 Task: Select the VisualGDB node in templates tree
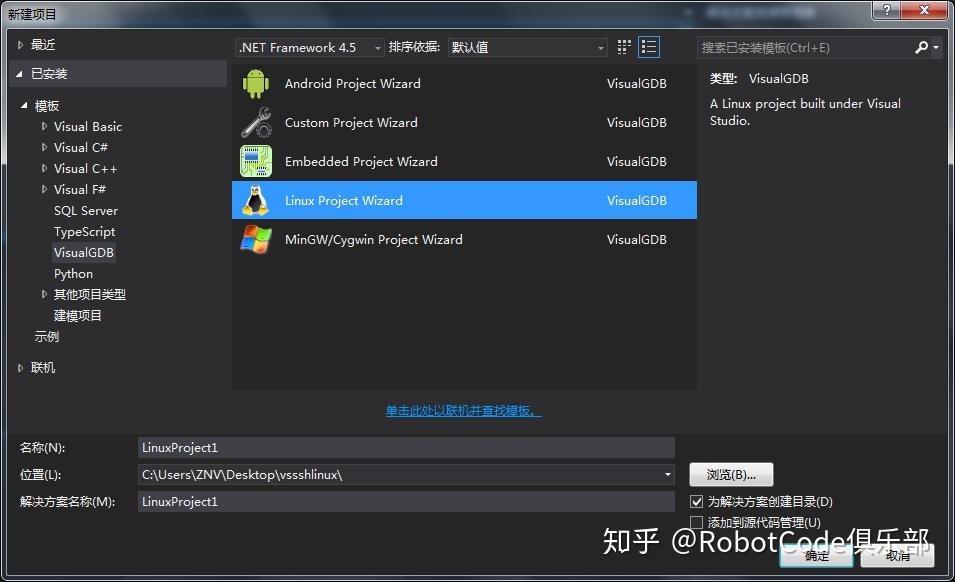click(84, 252)
